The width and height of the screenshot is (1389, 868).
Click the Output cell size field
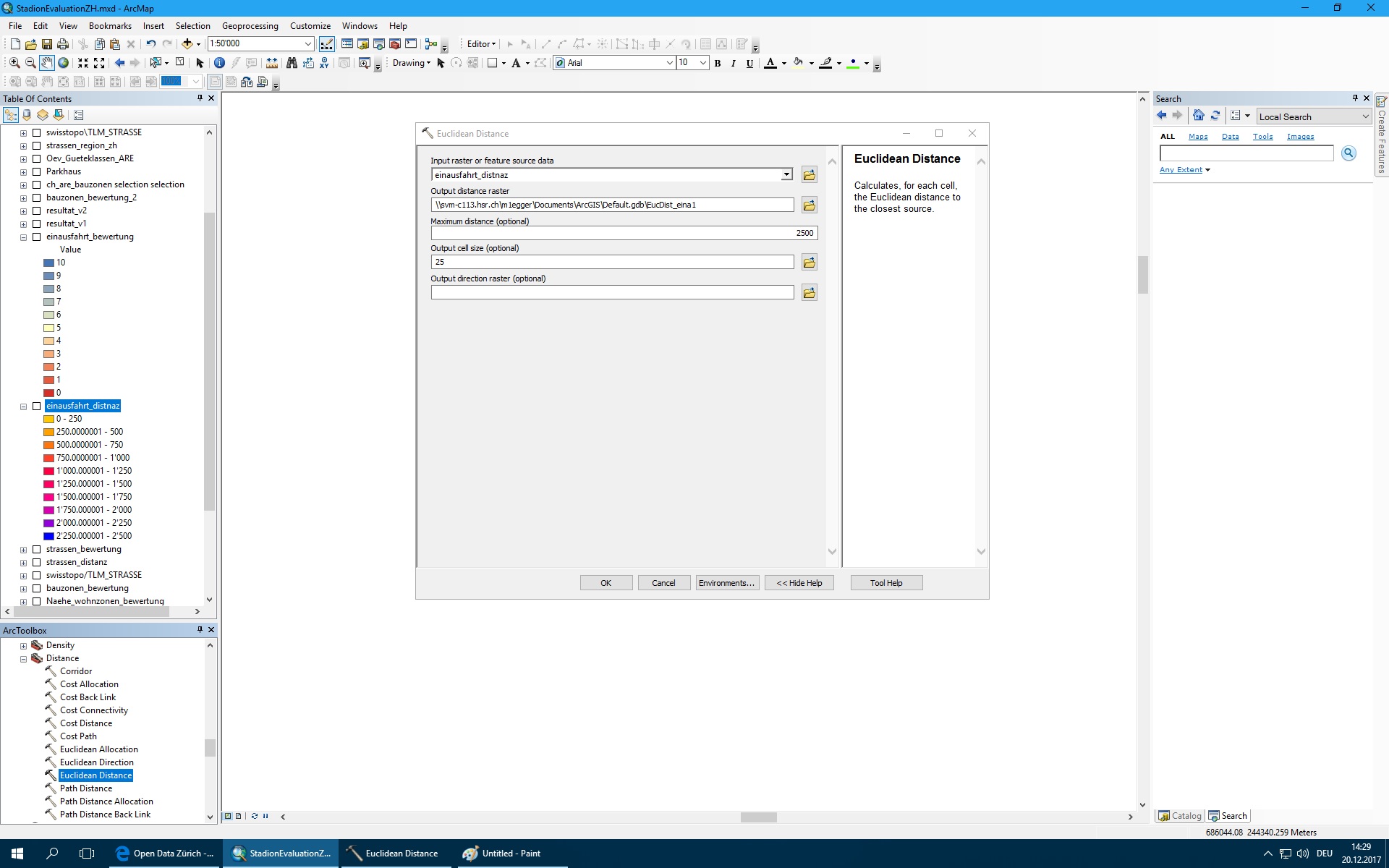(612, 263)
